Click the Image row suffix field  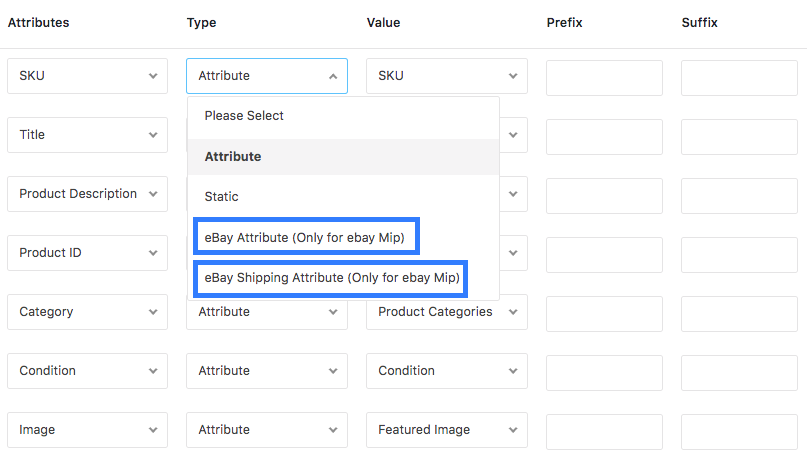pyautogui.click(x=739, y=432)
